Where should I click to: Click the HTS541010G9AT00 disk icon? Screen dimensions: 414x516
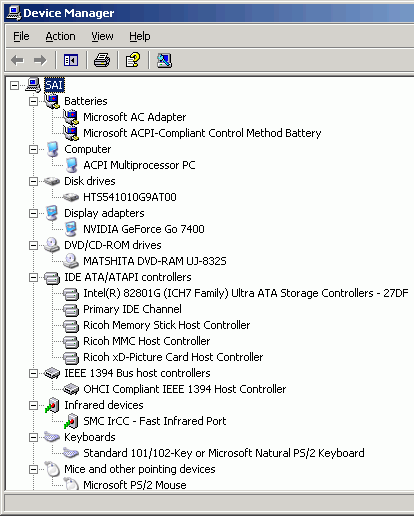[x=71, y=197]
